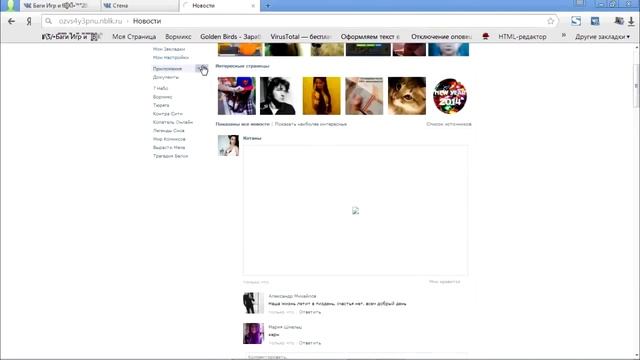The width and height of the screenshot is (640, 360).
Task: Click 'Мне нравится' under the post
Action: [444, 282]
